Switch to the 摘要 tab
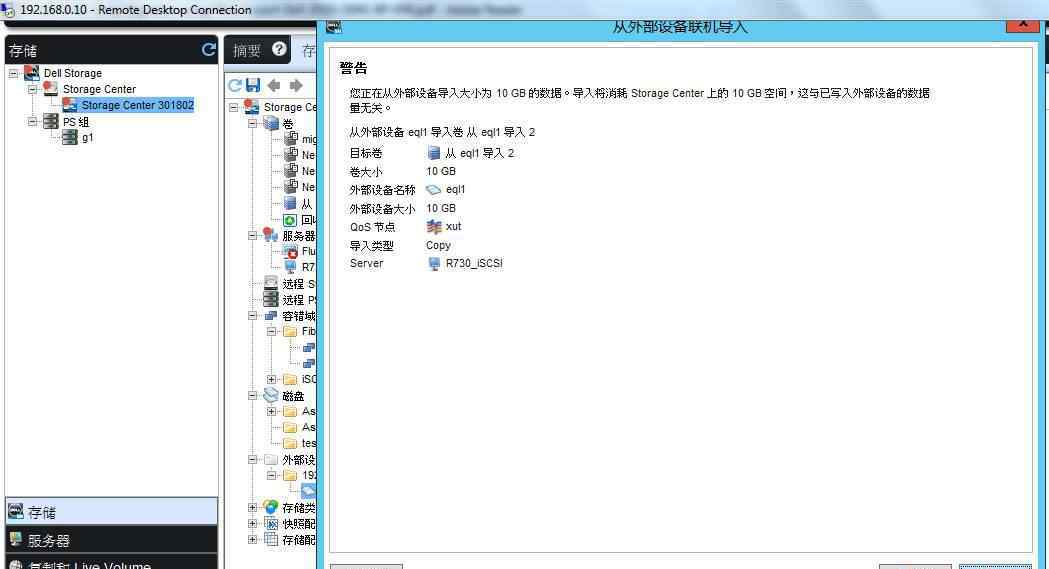Screen dimensions: 1049x569 tap(246, 51)
